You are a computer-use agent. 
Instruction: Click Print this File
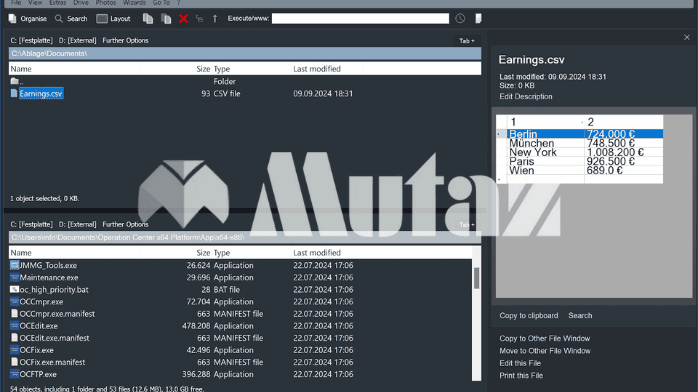[x=521, y=376]
